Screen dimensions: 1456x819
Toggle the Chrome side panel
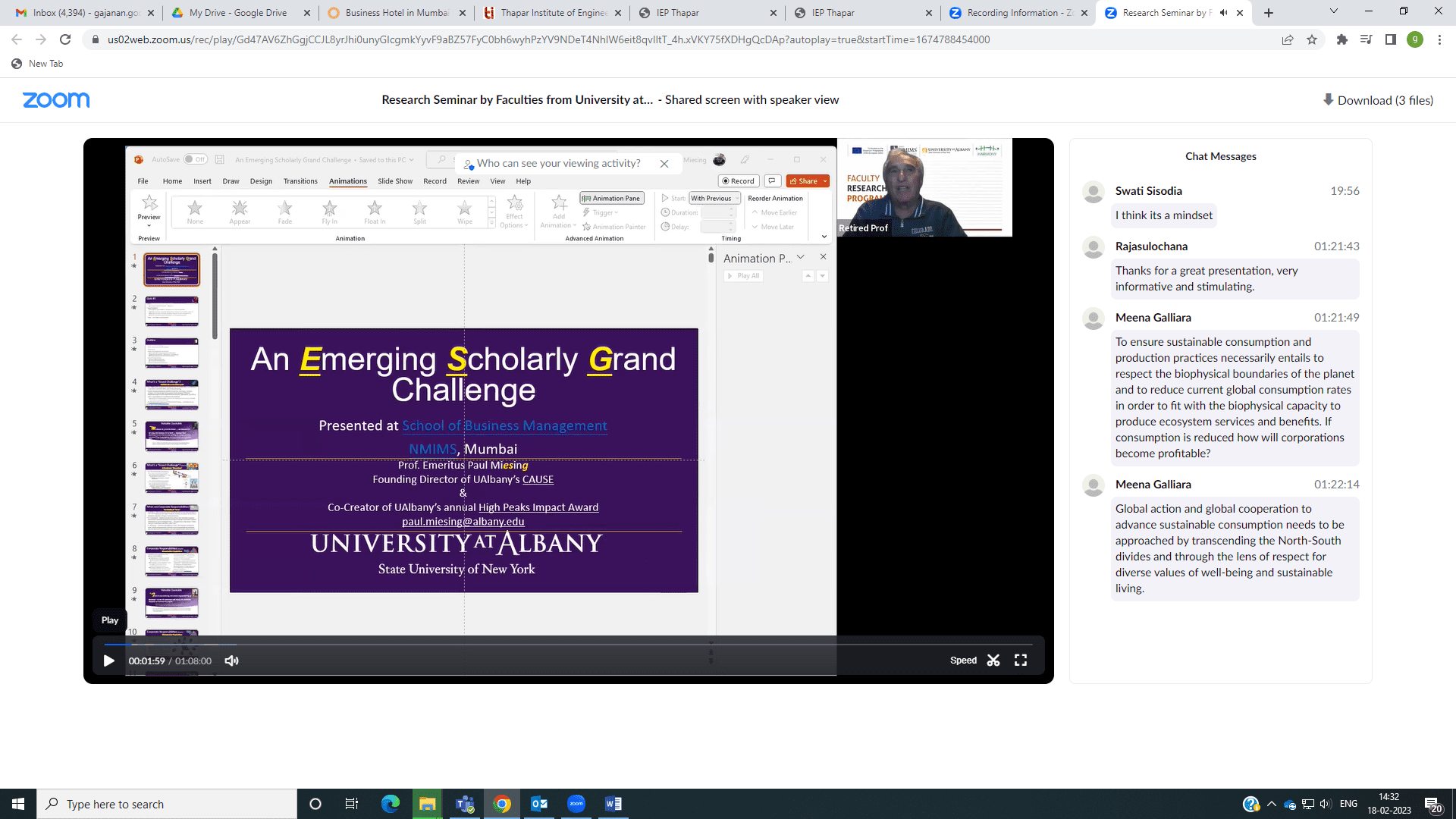pos(1391,39)
